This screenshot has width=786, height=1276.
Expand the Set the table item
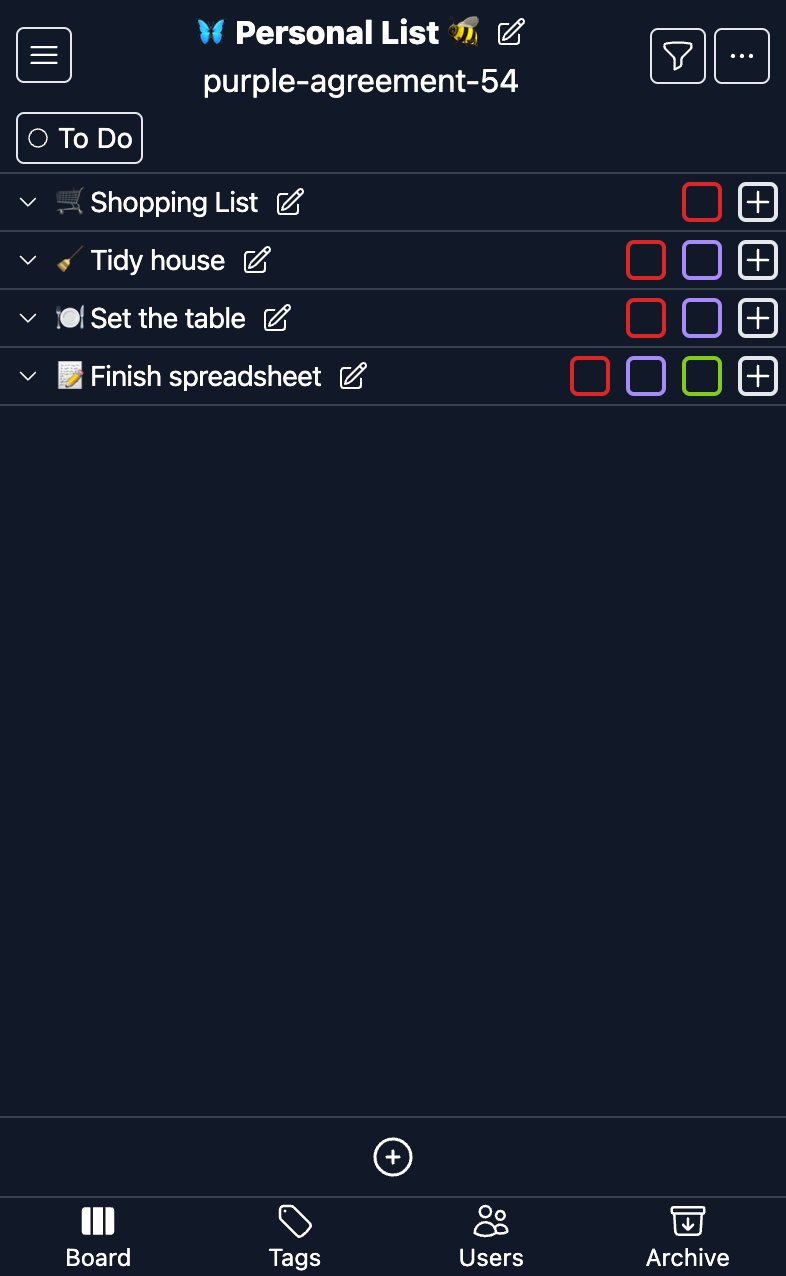pos(28,318)
